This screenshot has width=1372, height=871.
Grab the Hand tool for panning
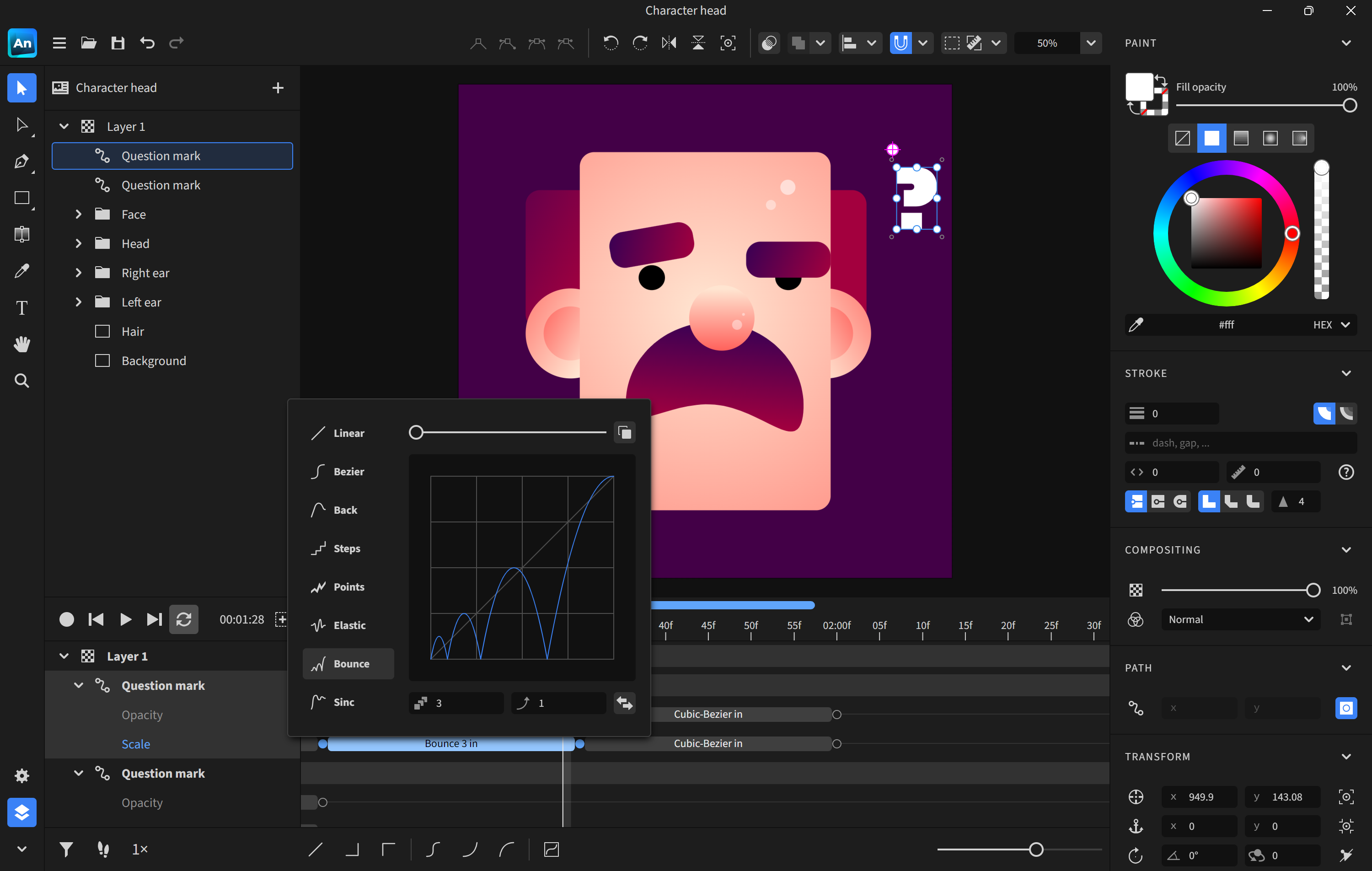21,343
